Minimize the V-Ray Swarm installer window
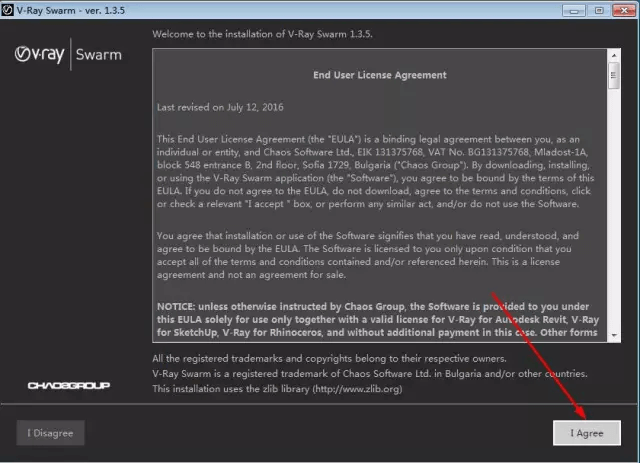 tap(574, 11)
